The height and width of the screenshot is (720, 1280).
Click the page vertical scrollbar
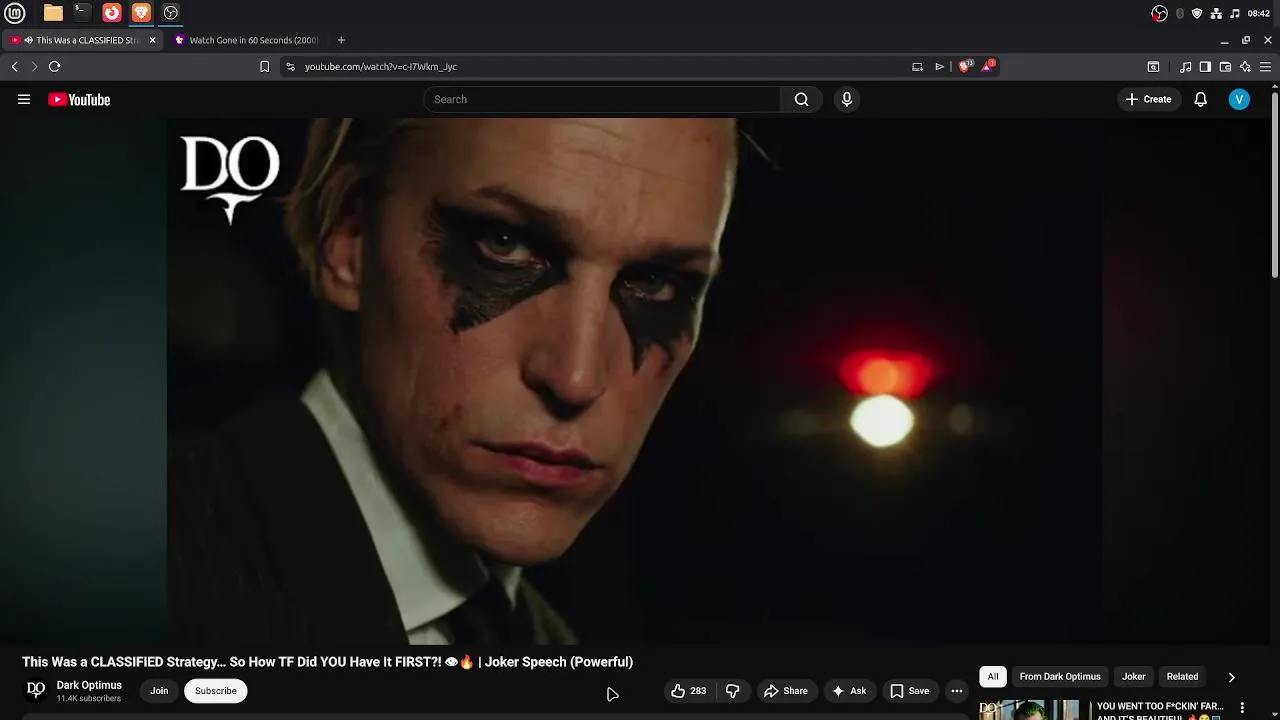coord(1274,186)
